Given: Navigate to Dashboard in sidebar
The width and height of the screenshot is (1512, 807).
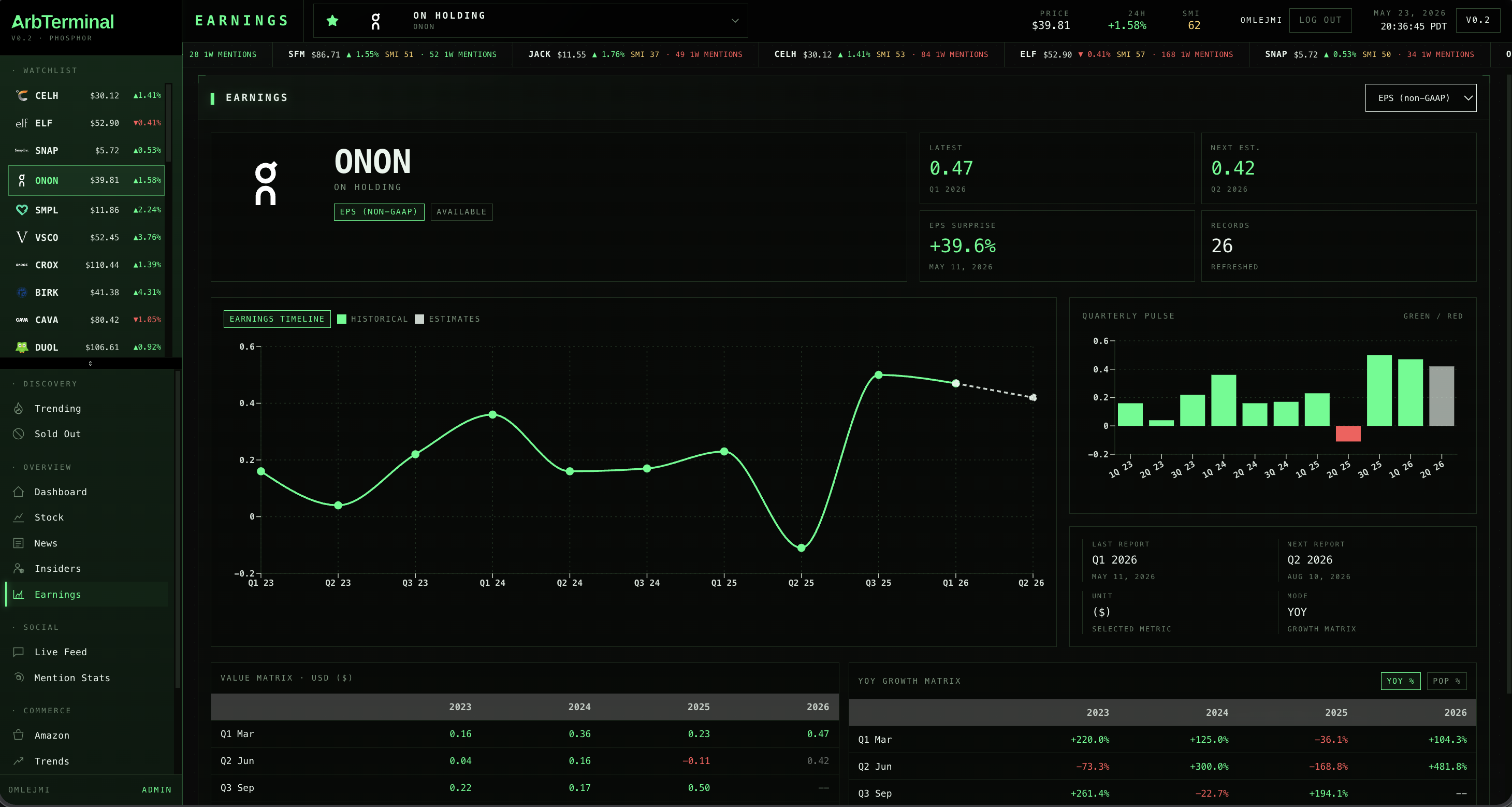Looking at the screenshot, I should point(61,492).
